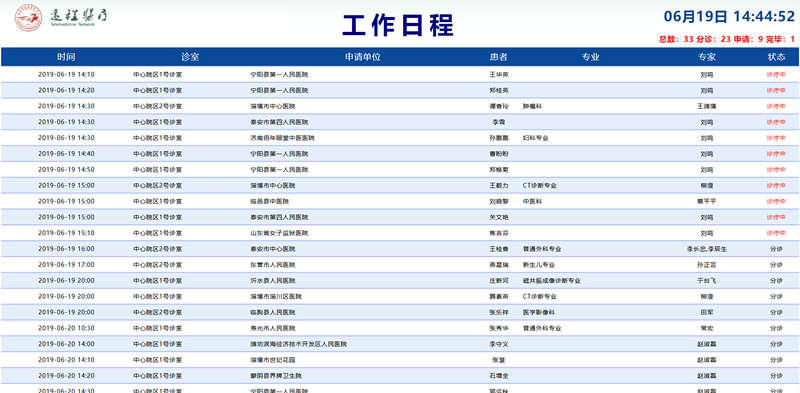Click the 工作日程 page title

398,26
